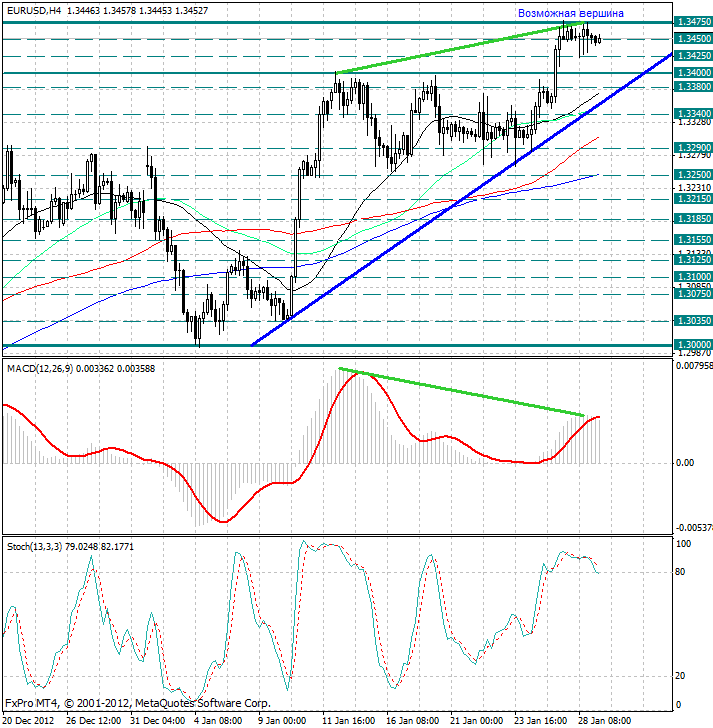Click the '11 Jan 16:00' time axis label

pos(349,721)
